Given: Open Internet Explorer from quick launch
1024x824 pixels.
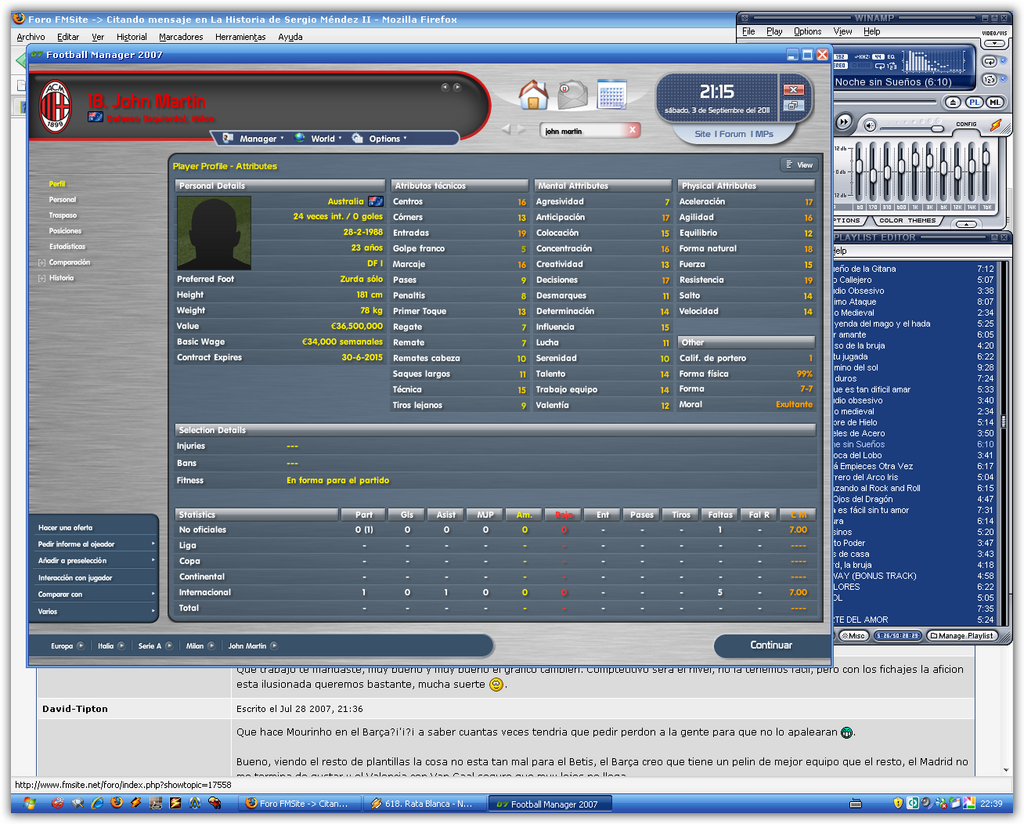Looking at the screenshot, I should click(x=97, y=803).
